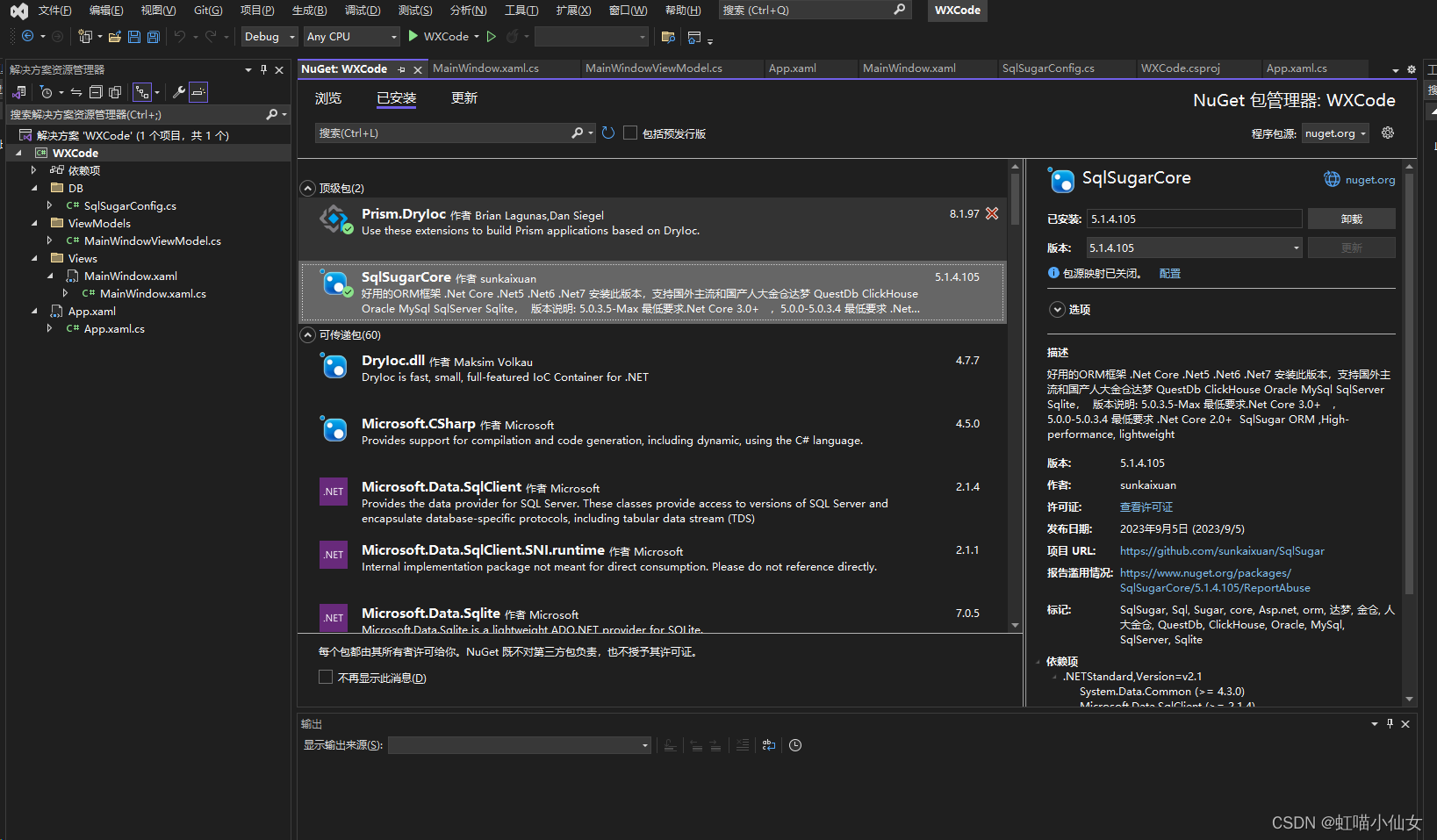Click the Prism.DryIoc package icon

click(335, 219)
